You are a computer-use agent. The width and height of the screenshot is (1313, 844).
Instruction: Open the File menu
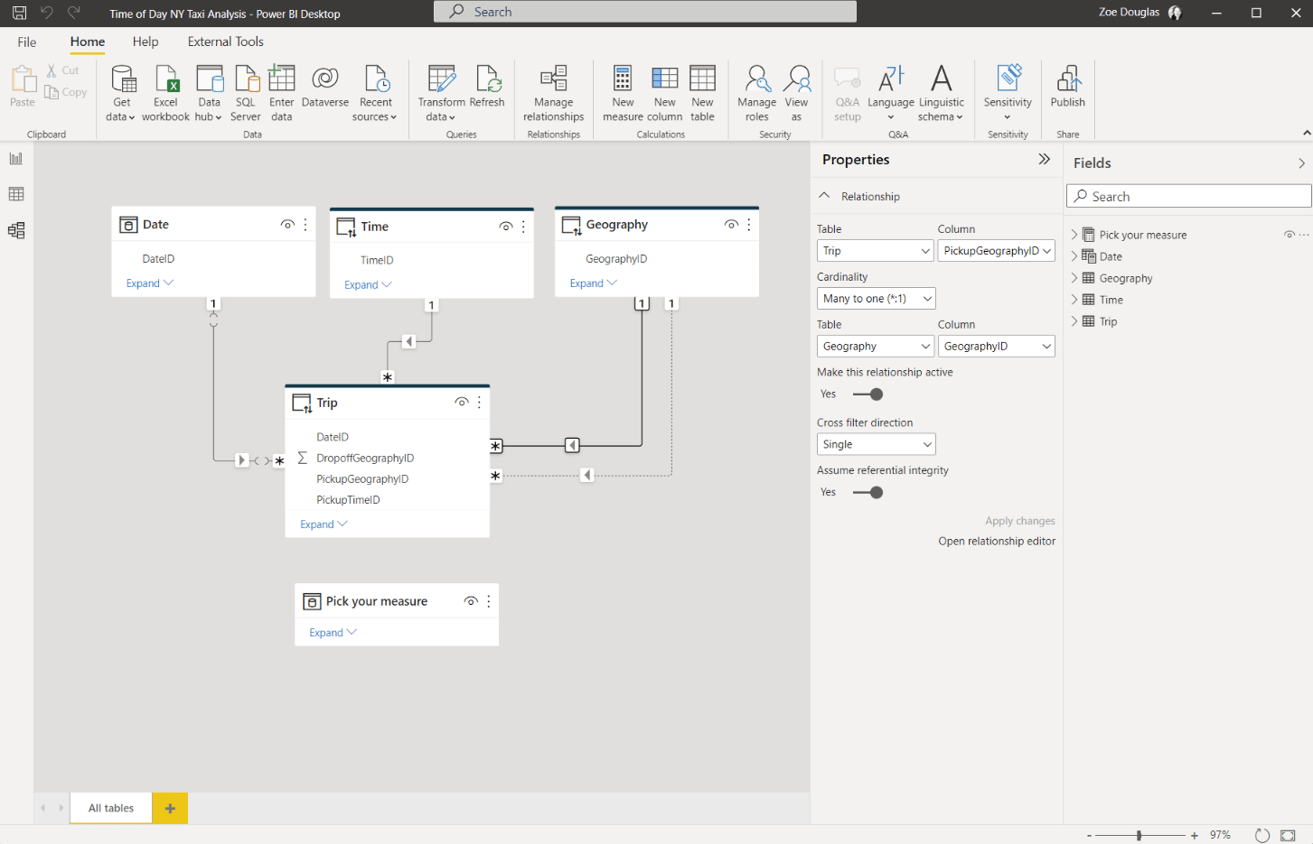pyautogui.click(x=27, y=42)
